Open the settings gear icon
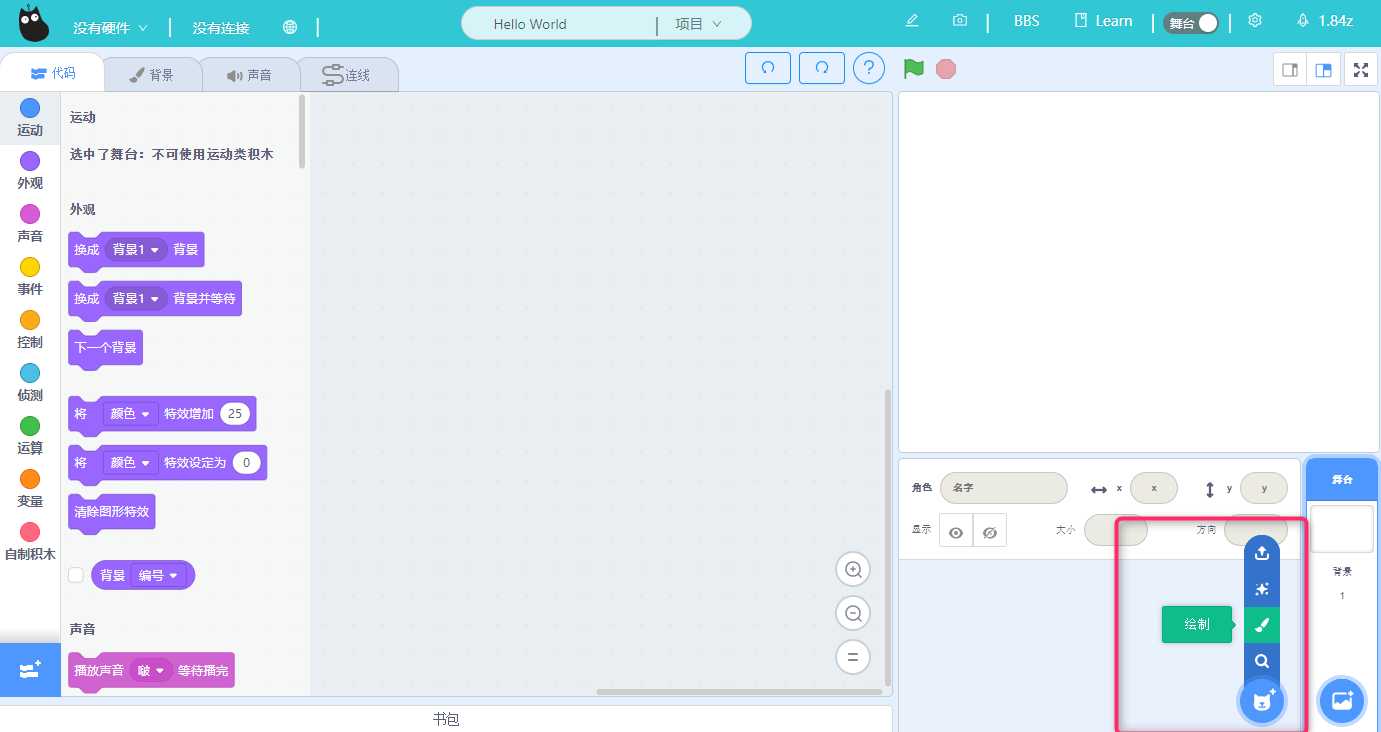 [1255, 21]
